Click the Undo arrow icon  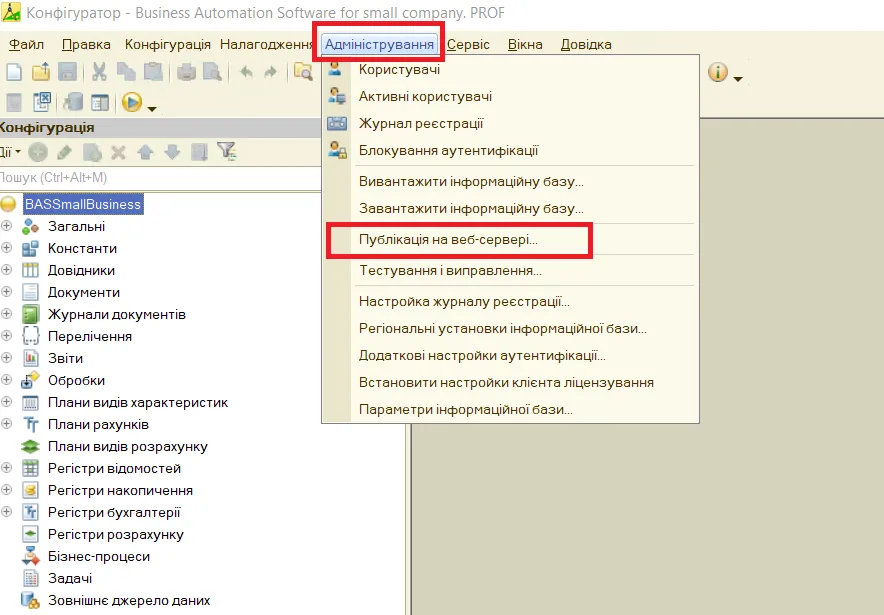246,72
